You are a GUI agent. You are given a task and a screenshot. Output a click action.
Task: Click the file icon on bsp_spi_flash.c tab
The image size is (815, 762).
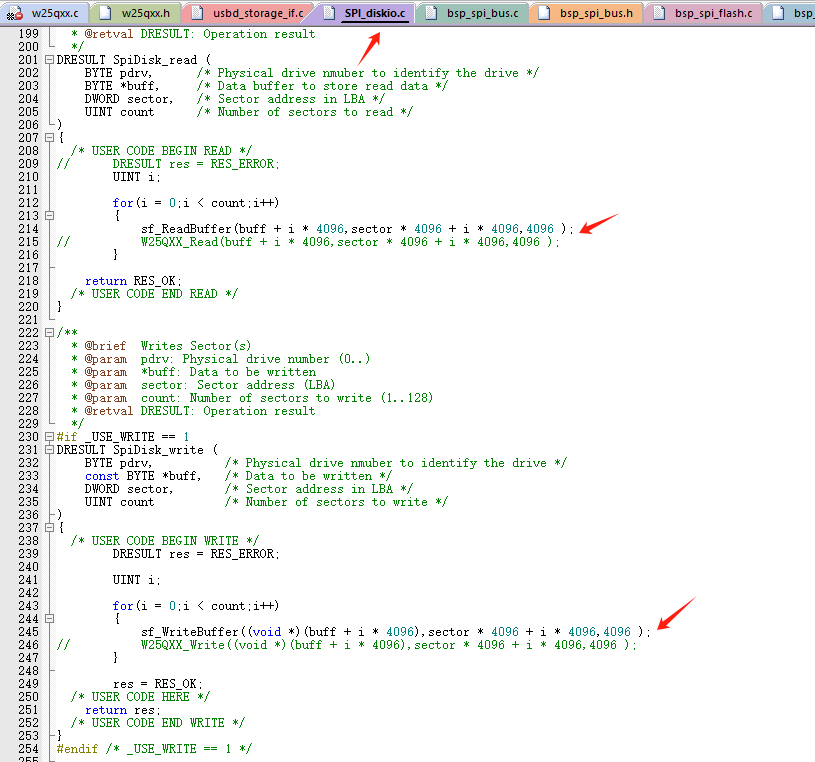click(x=659, y=13)
